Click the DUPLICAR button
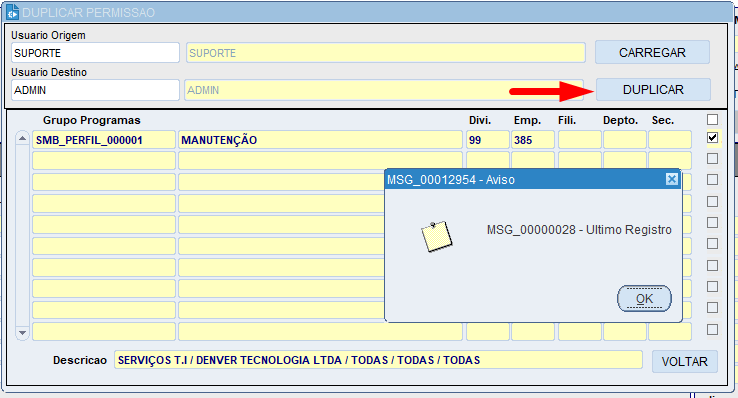Image resolution: width=738 pixels, height=398 pixels. pos(653,90)
